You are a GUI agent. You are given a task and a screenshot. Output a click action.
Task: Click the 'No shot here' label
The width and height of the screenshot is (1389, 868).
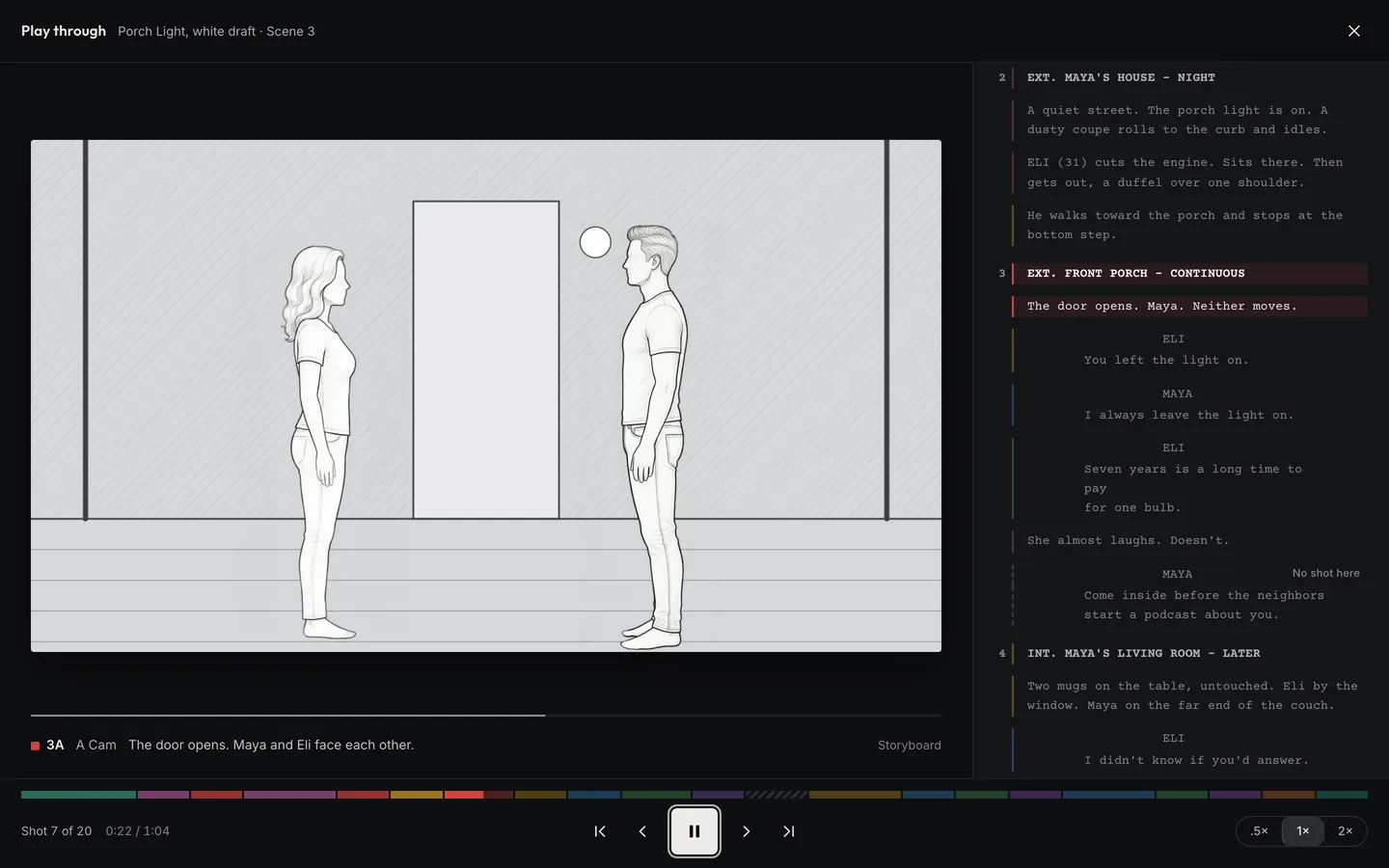click(x=1325, y=573)
